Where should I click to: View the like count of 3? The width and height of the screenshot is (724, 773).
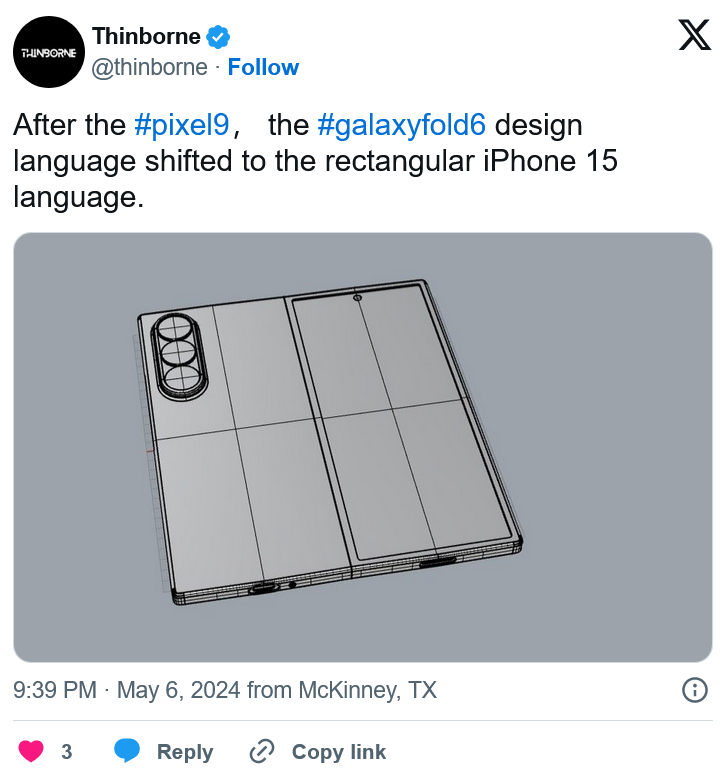(67, 752)
